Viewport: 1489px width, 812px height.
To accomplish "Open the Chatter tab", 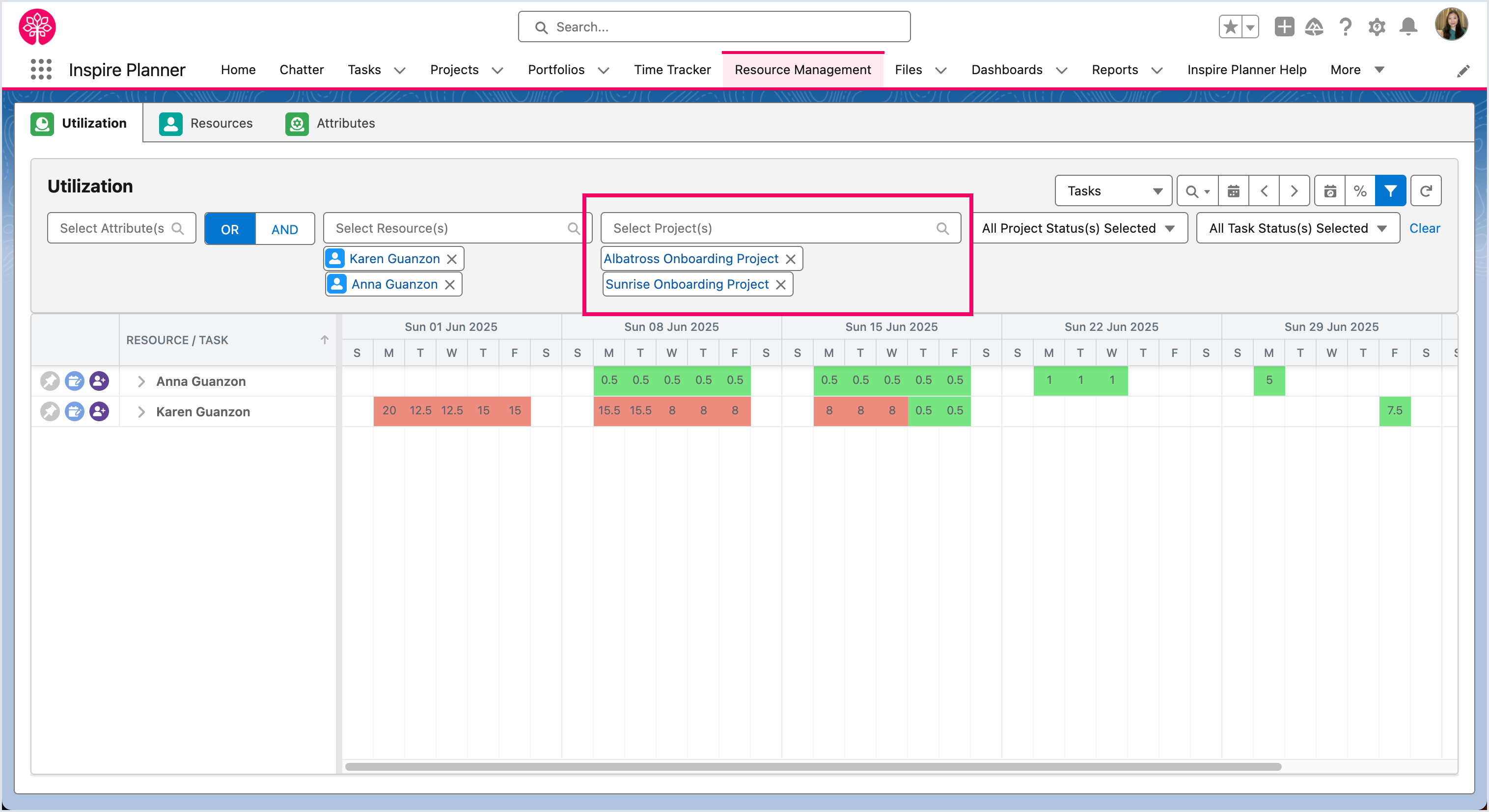I will [302, 70].
